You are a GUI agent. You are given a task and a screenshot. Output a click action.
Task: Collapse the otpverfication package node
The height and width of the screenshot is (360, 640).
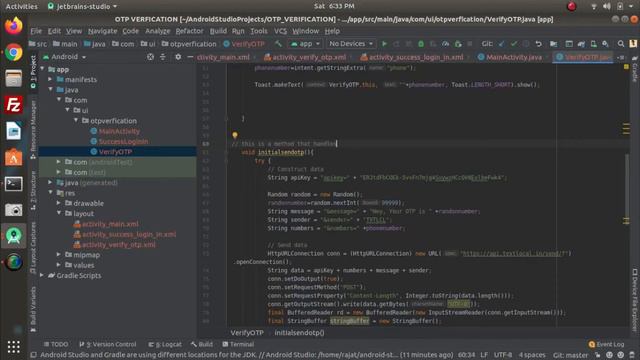[76, 120]
